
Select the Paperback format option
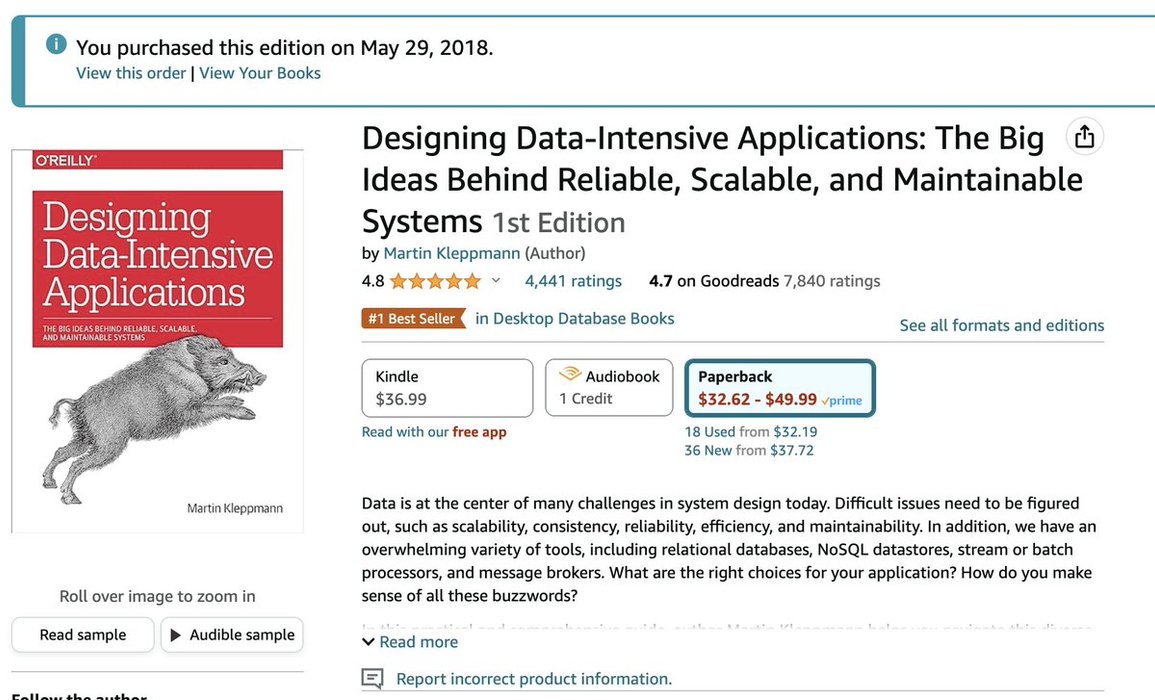[780, 388]
